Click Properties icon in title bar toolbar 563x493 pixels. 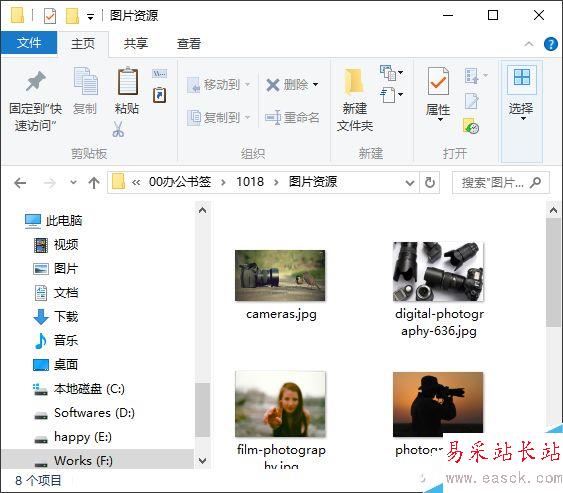tap(50, 16)
